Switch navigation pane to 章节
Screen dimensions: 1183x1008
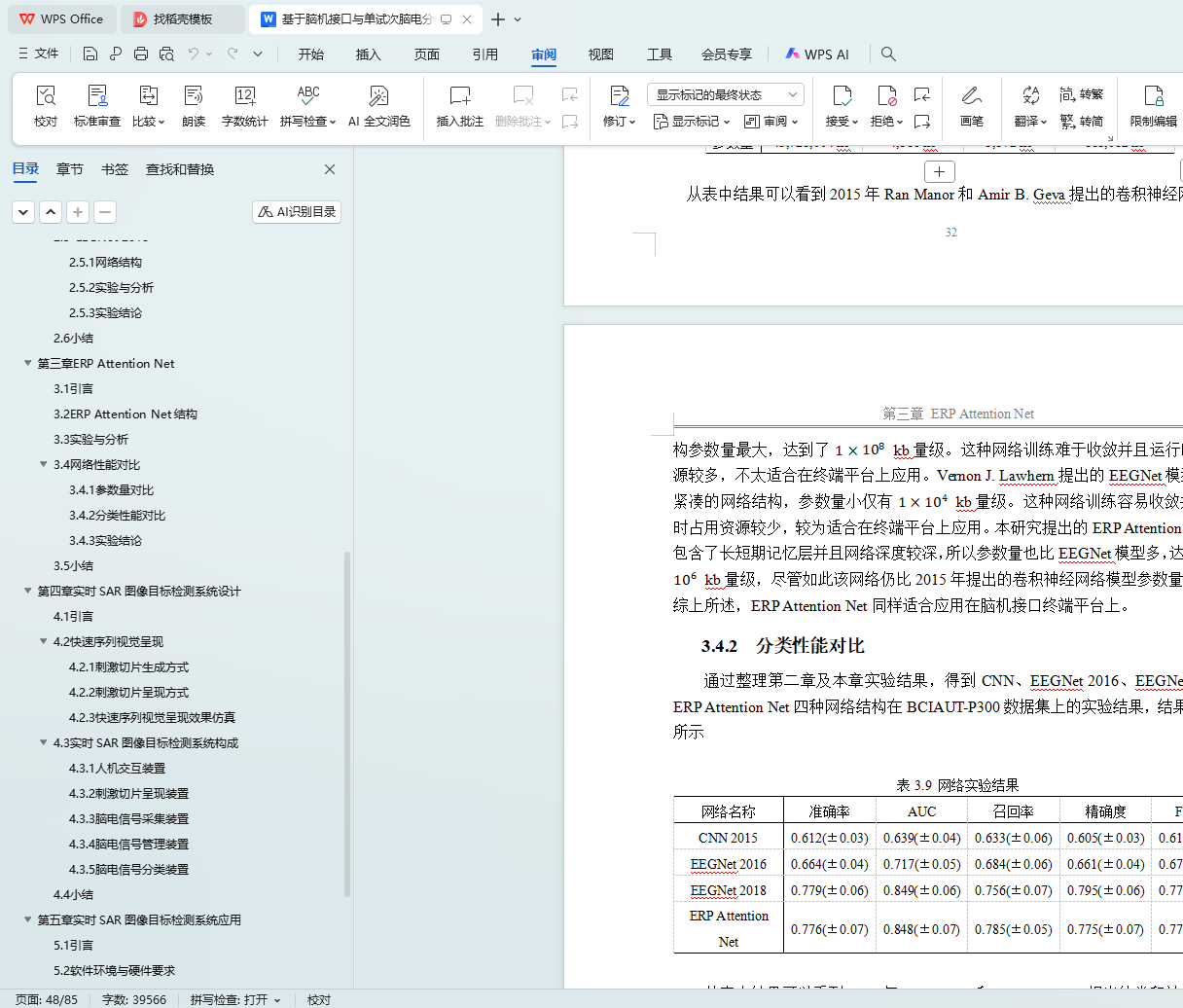(x=70, y=169)
